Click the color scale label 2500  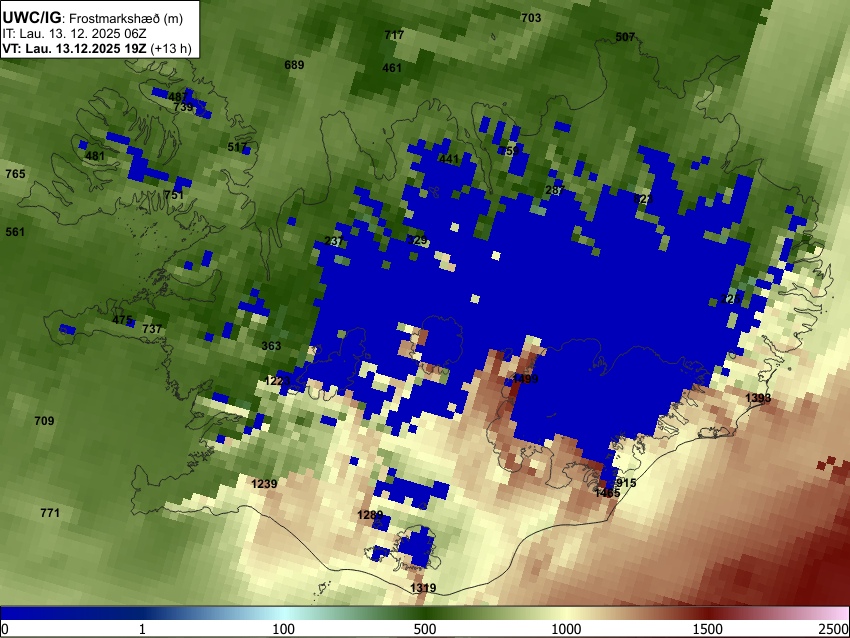pyautogui.click(x=834, y=629)
